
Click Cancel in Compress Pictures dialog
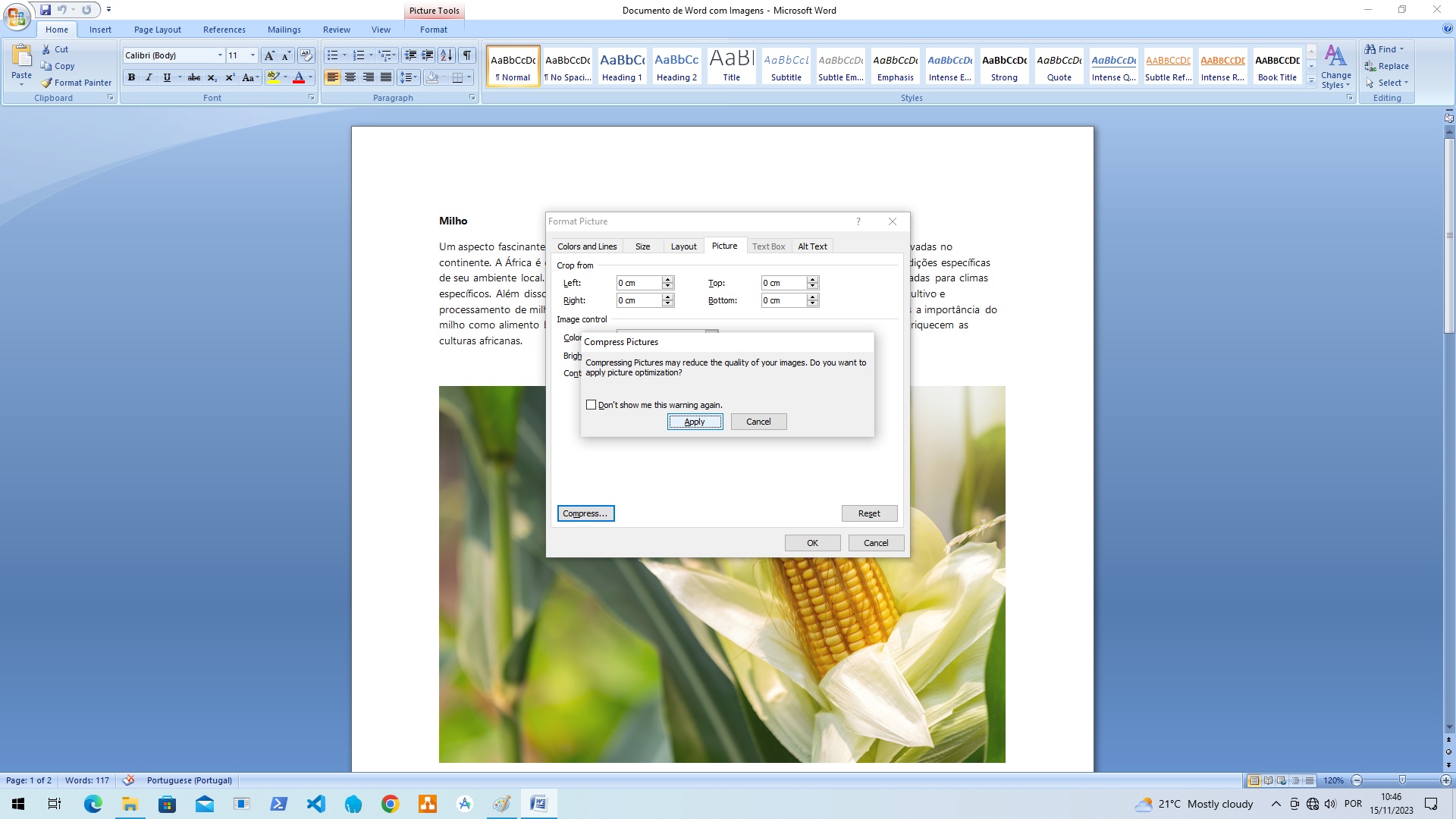758,422
